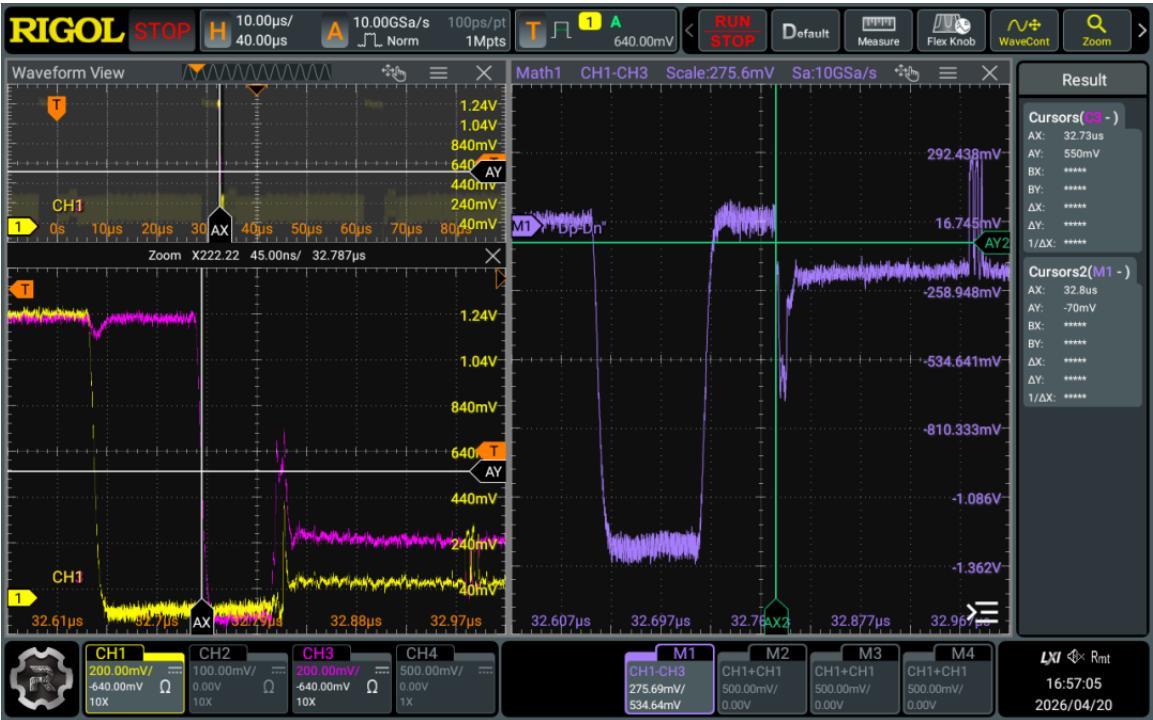Click the Sa:10GSa/s text in Math1 header
Viewport: 1153px width, 720px height.
[x=834, y=73]
